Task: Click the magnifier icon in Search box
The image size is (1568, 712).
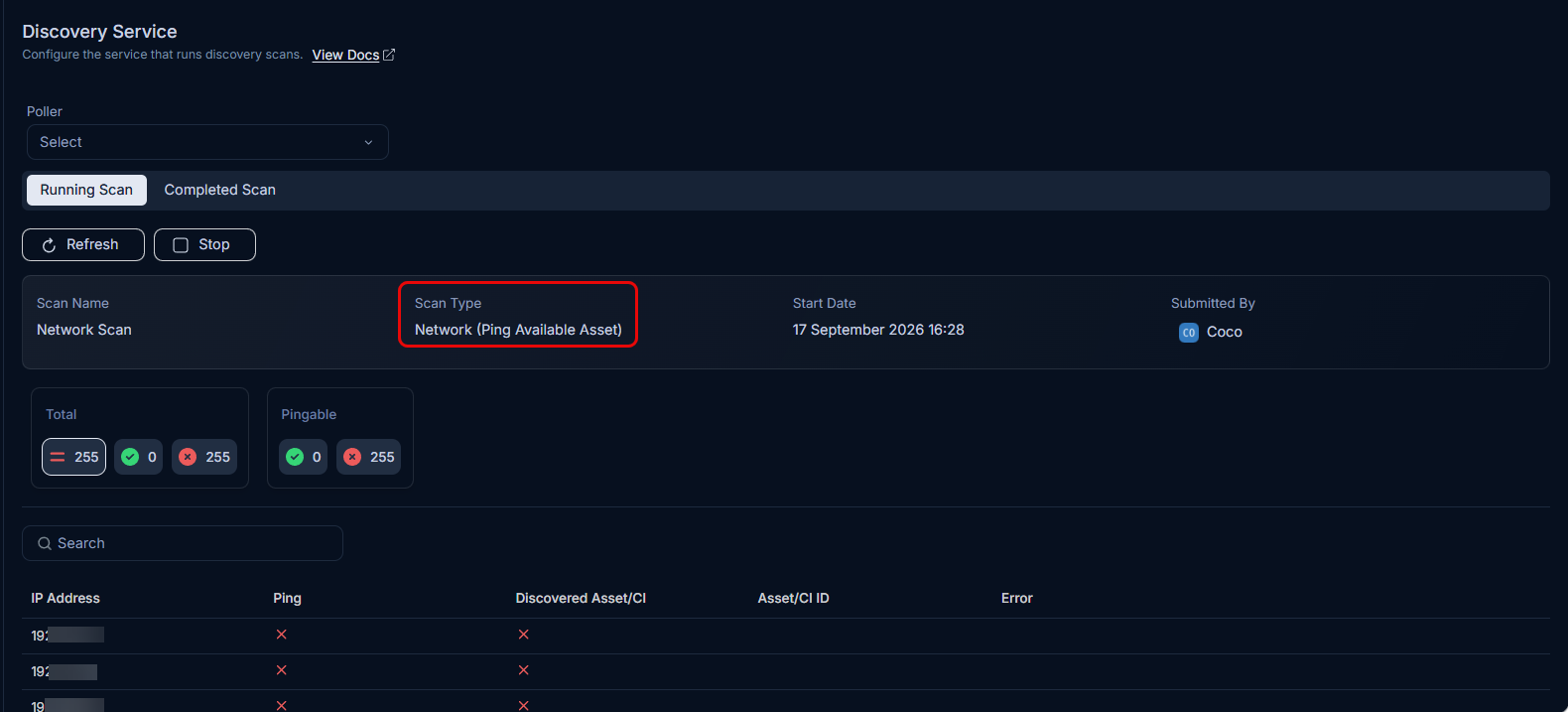Action: 45,543
